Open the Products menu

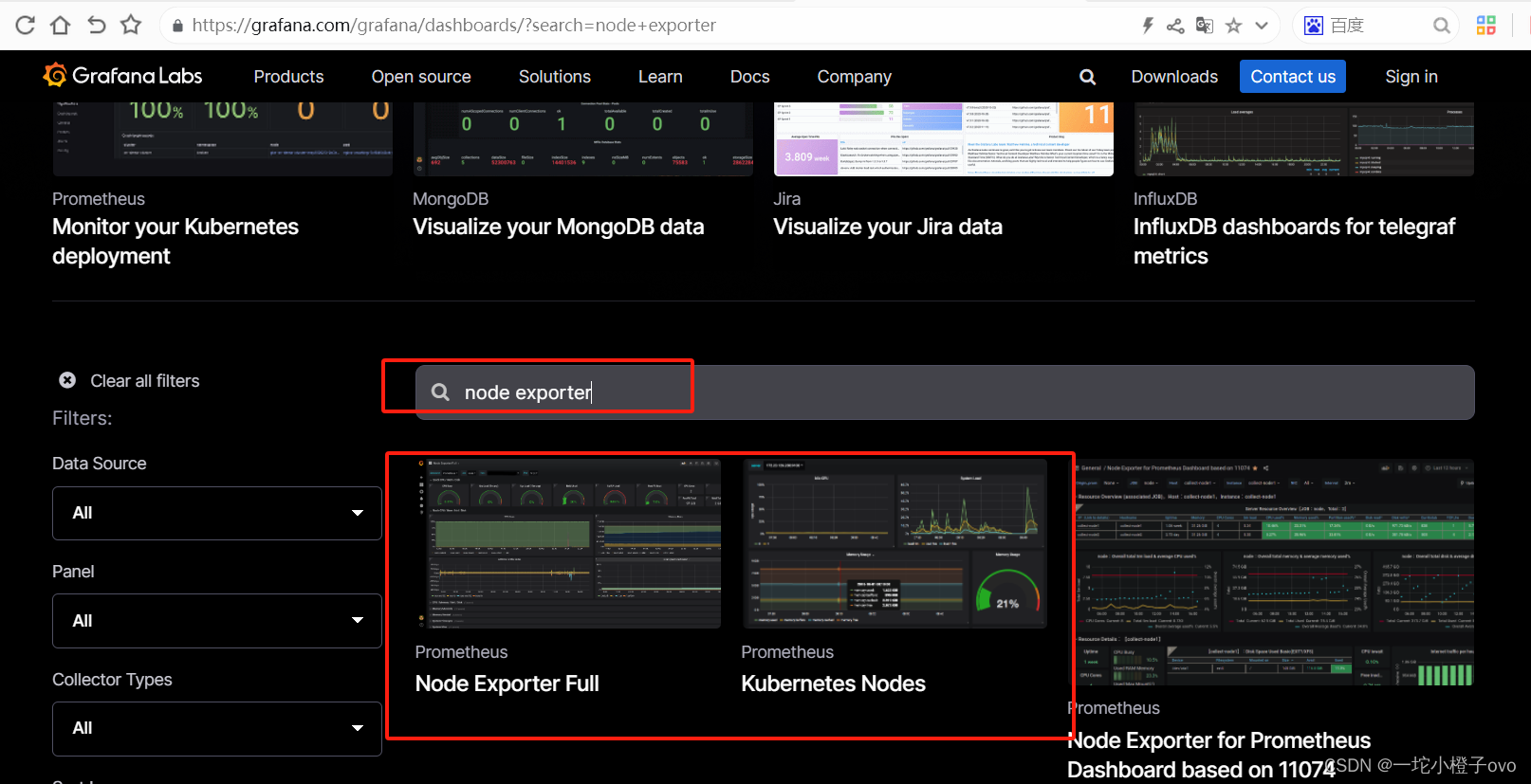pos(288,77)
